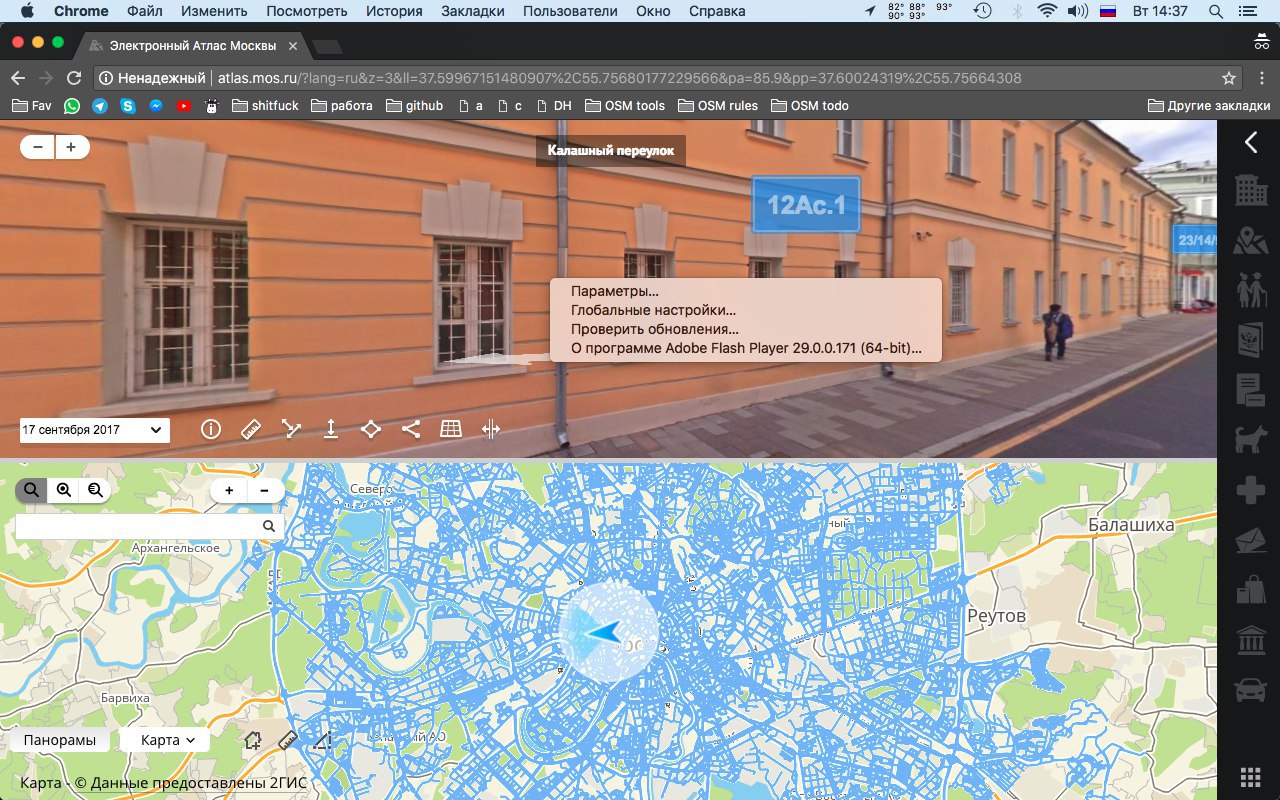
Task: Open the medical cross health category
Action: (x=1251, y=490)
